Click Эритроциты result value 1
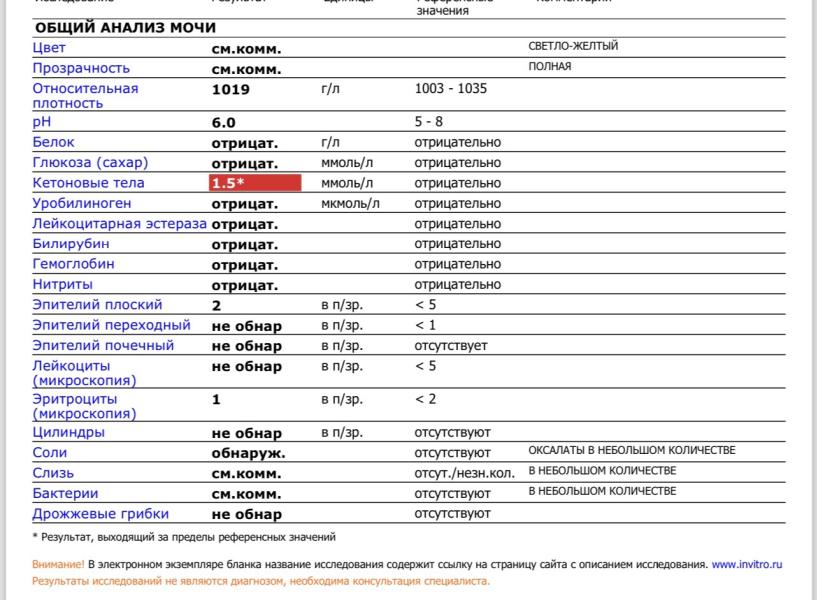Image resolution: width=817 pixels, height=600 pixels. click(x=216, y=400)
